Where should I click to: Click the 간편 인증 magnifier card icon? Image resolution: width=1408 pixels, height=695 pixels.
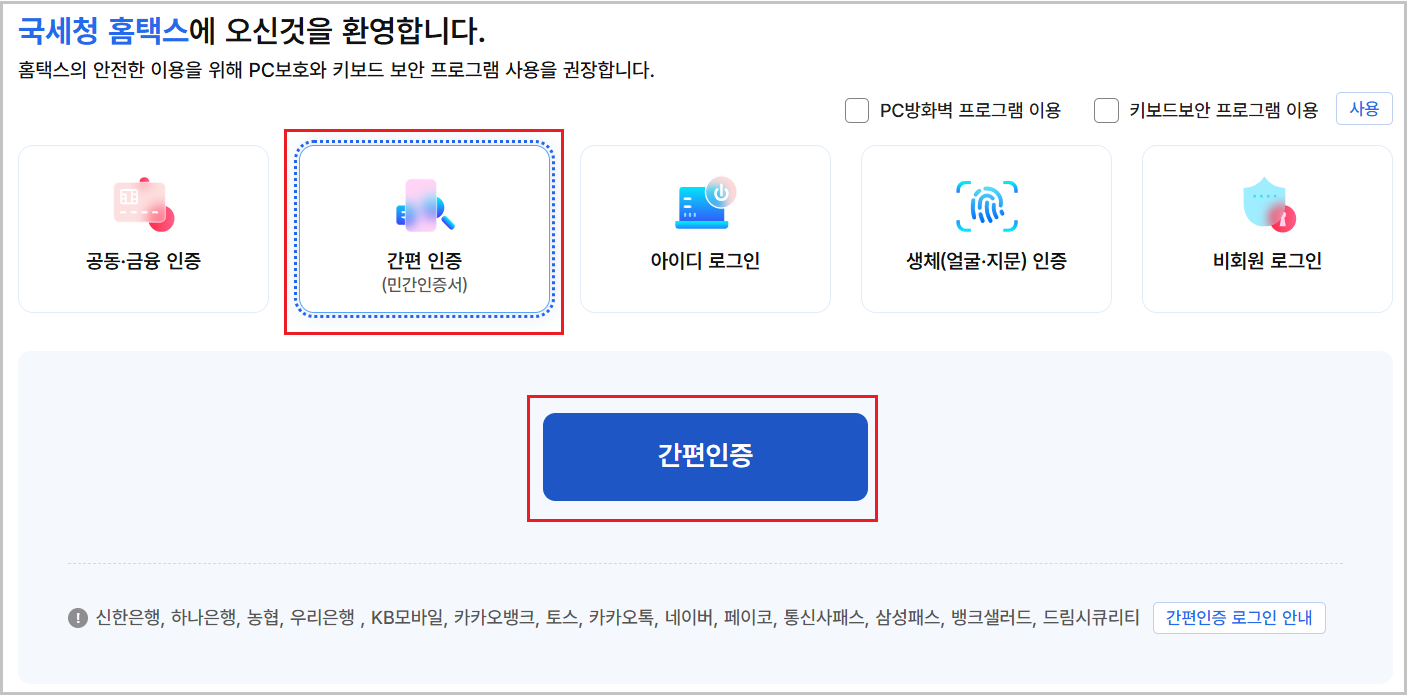424,205
